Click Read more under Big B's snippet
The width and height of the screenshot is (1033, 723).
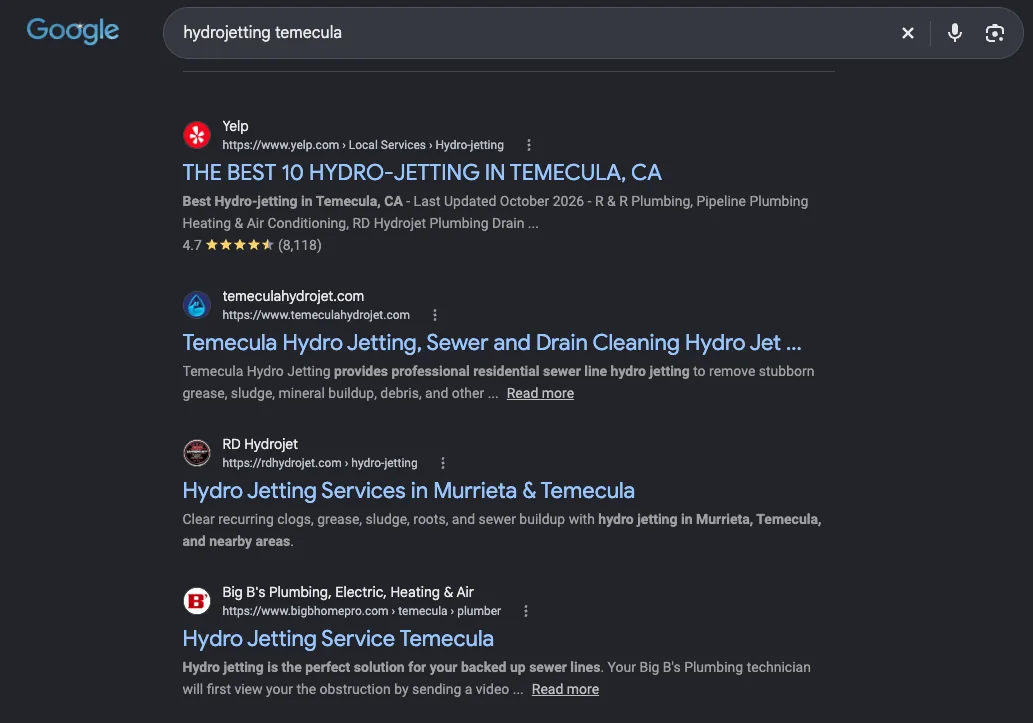pos(565,689)
